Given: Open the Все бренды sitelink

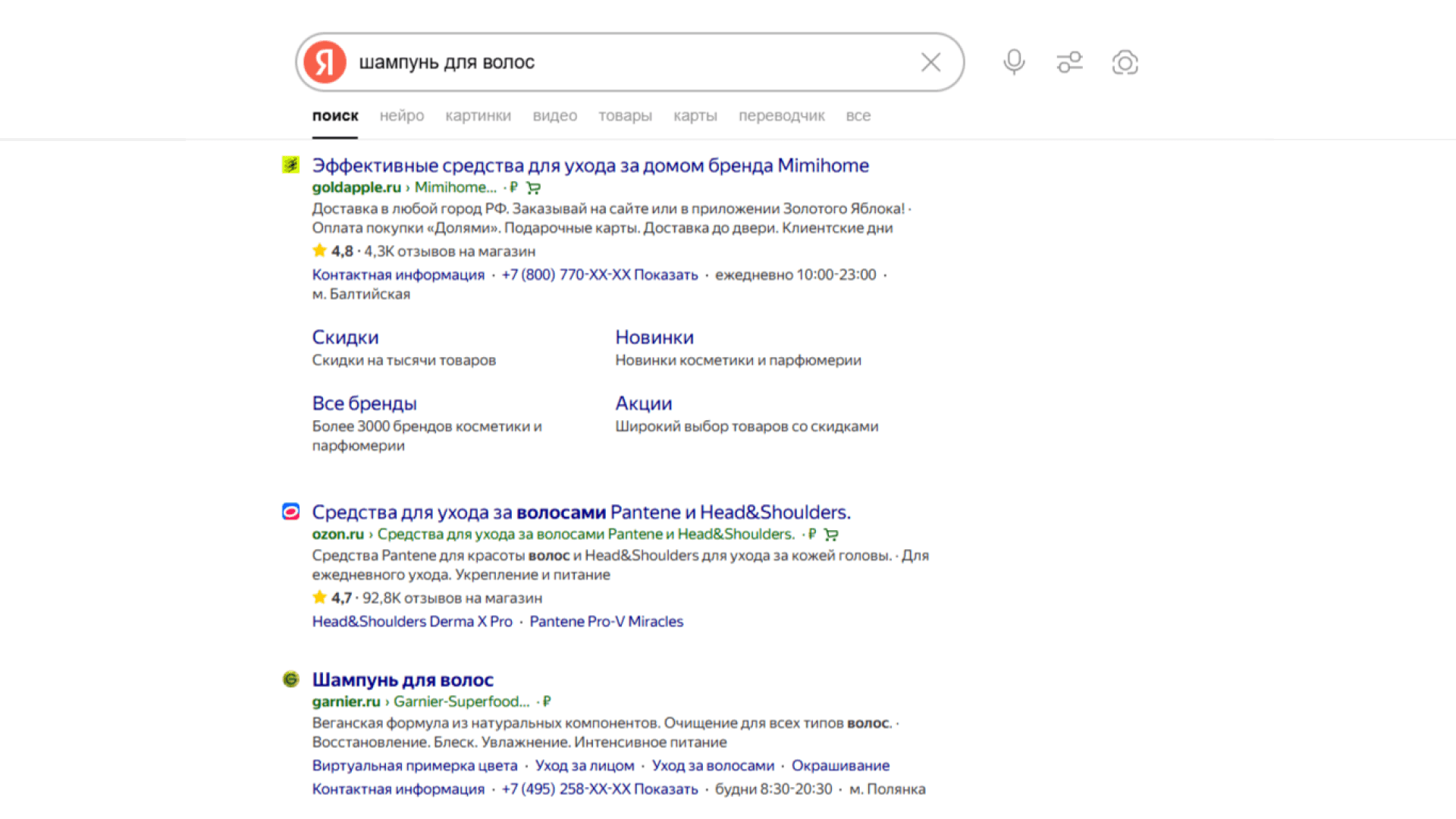Looking at the screenshot, I should pos(364,403).
